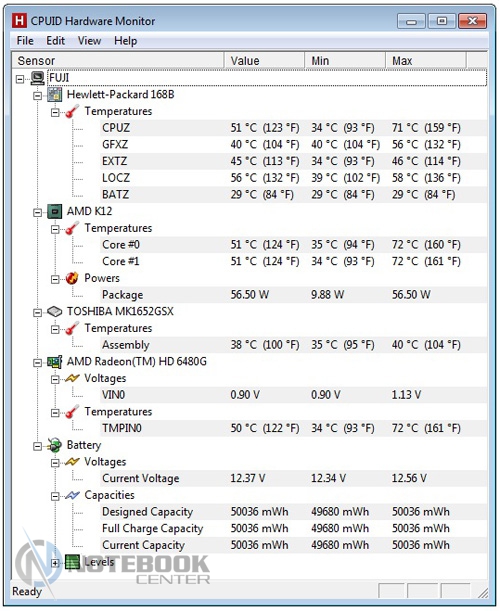Collapse the AMD K12 tree node
This screenshot has height=611, width=500.
(37, 212)
